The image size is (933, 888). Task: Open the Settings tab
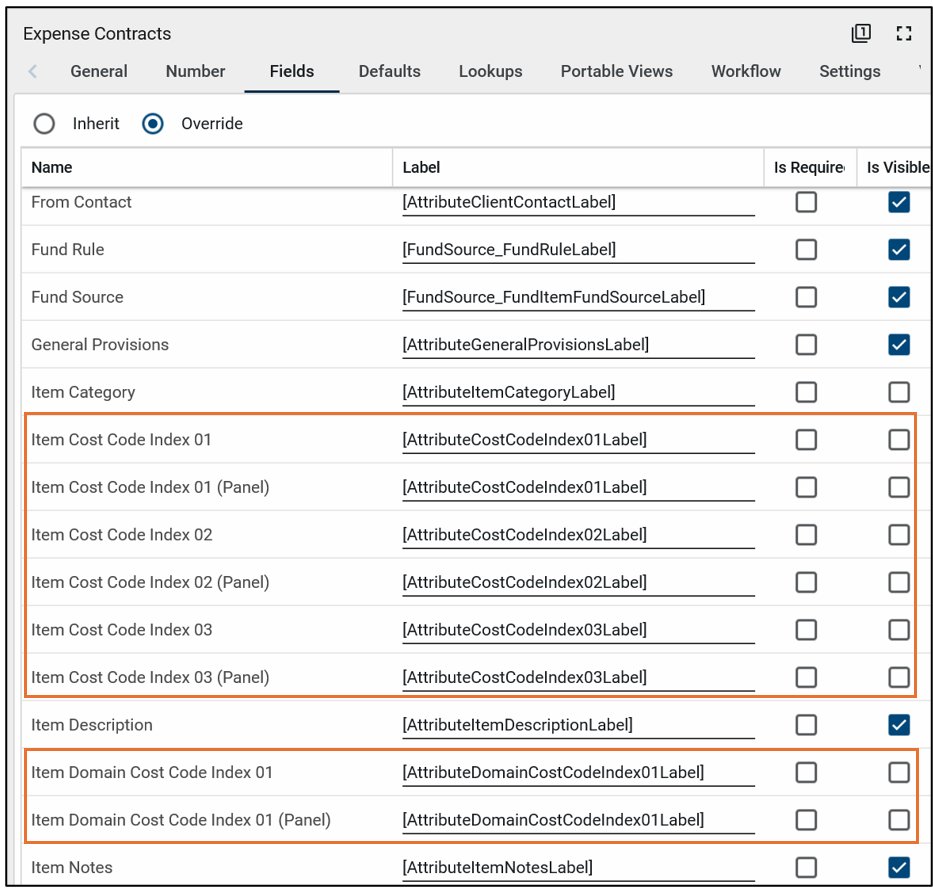tap(849, 72)
